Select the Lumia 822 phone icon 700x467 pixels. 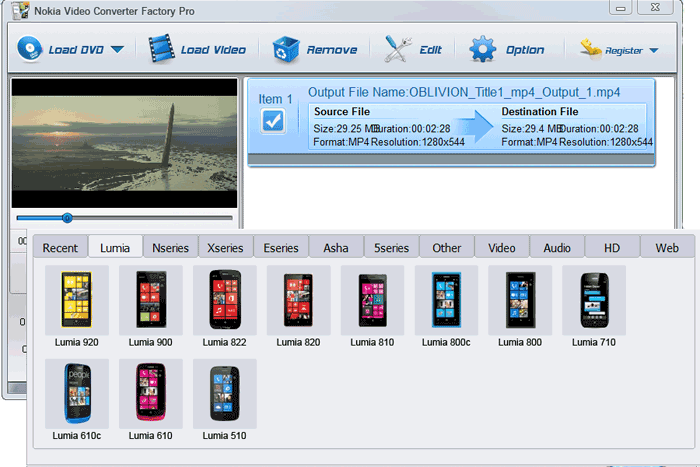(225, 300)
